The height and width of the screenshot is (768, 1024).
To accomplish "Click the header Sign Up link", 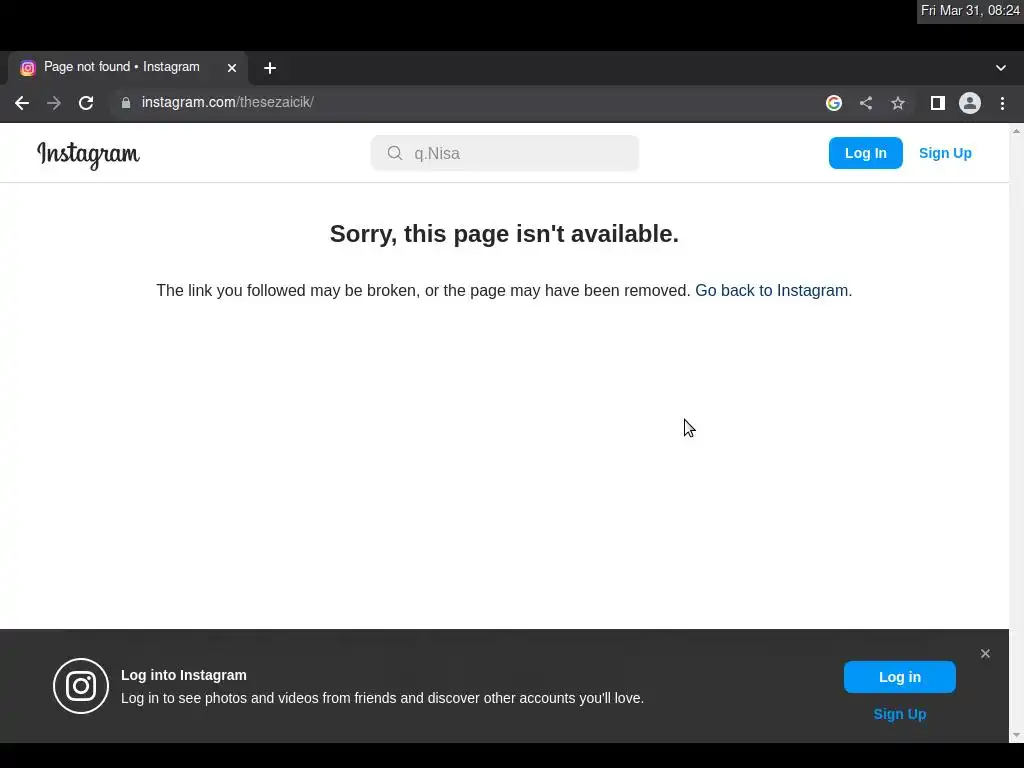I will pos(945,153).
